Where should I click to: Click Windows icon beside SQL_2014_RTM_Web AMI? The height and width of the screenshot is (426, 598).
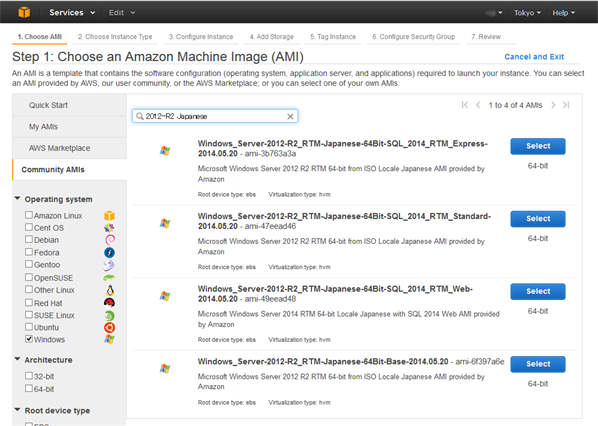[165, 296]
